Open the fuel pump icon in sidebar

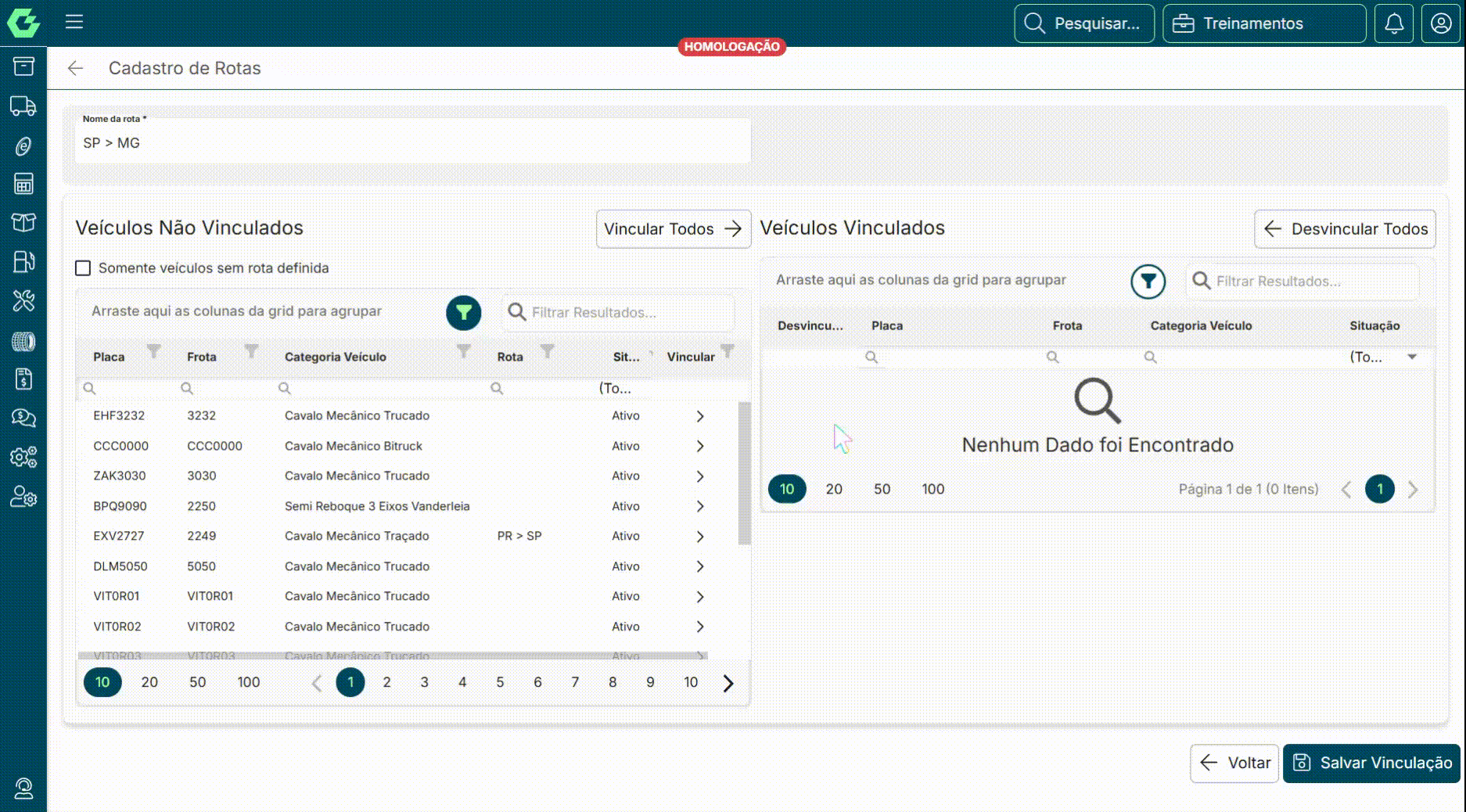pos(23,261)
